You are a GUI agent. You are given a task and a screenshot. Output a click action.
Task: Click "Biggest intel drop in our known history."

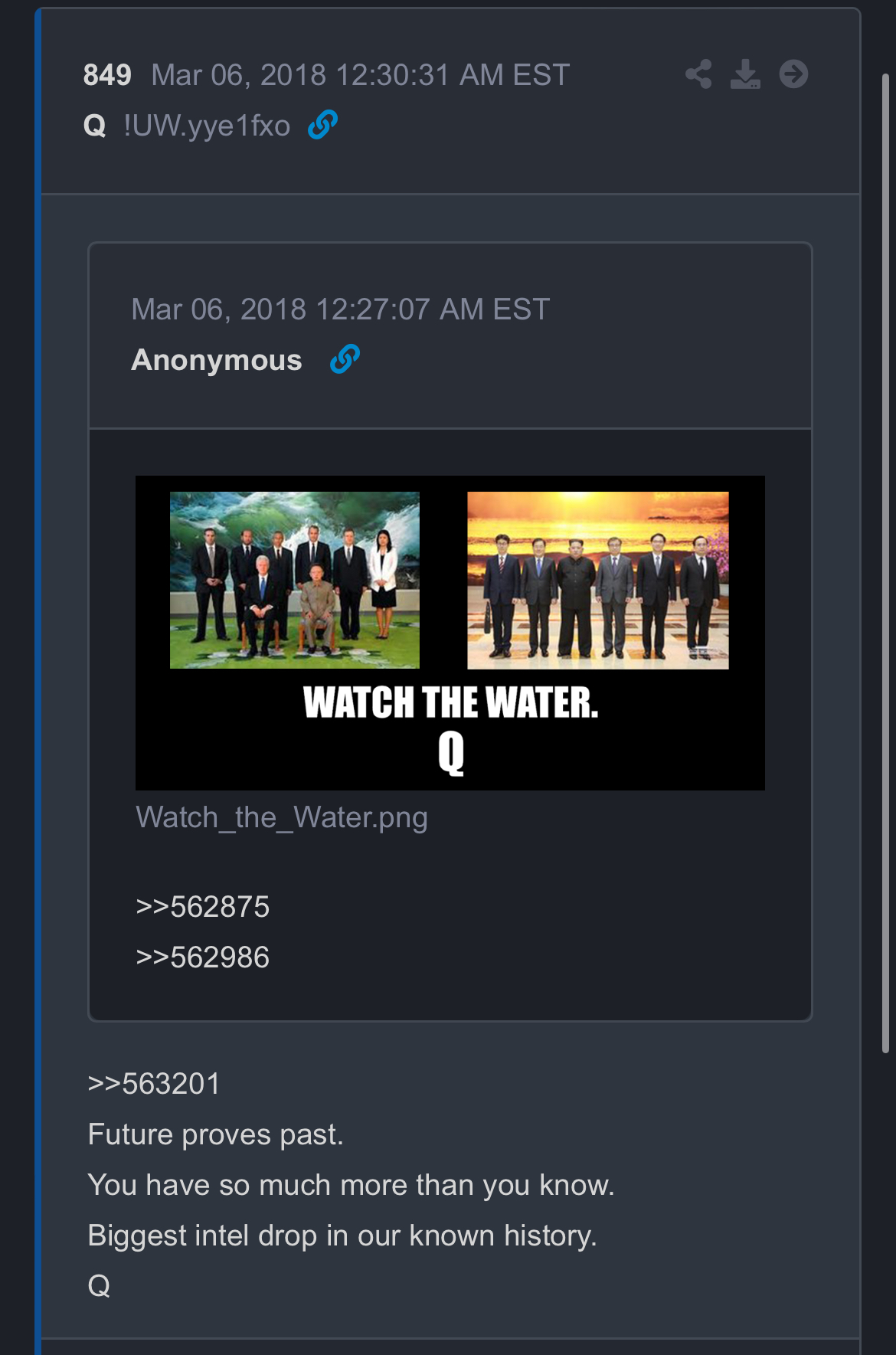tap(342, 1236)
